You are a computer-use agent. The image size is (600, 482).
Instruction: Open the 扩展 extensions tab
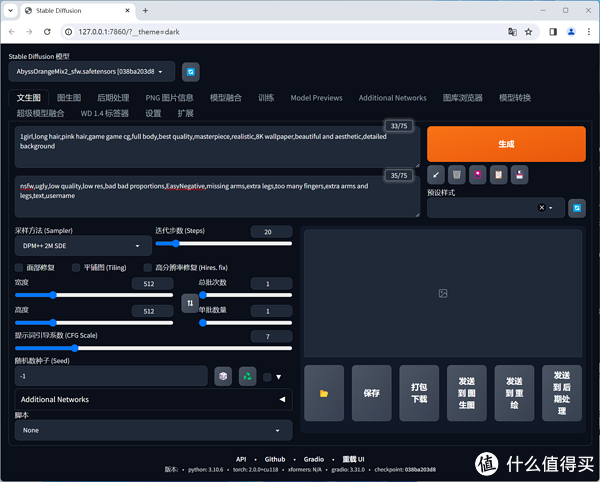tap(186, 113)
